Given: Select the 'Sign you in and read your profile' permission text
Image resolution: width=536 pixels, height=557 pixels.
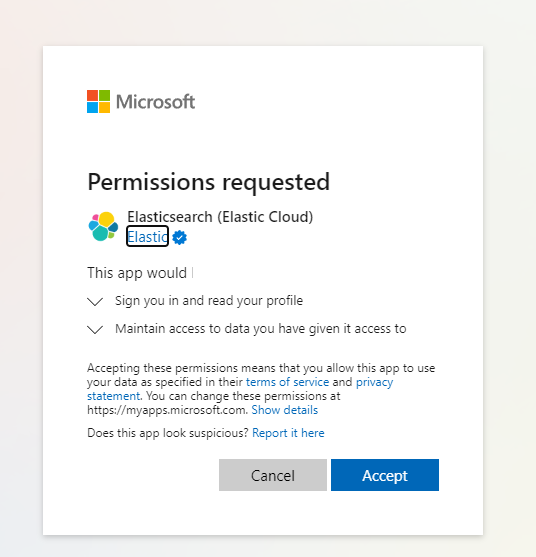Looking at the screenshot, I should (x=209, y=301).
